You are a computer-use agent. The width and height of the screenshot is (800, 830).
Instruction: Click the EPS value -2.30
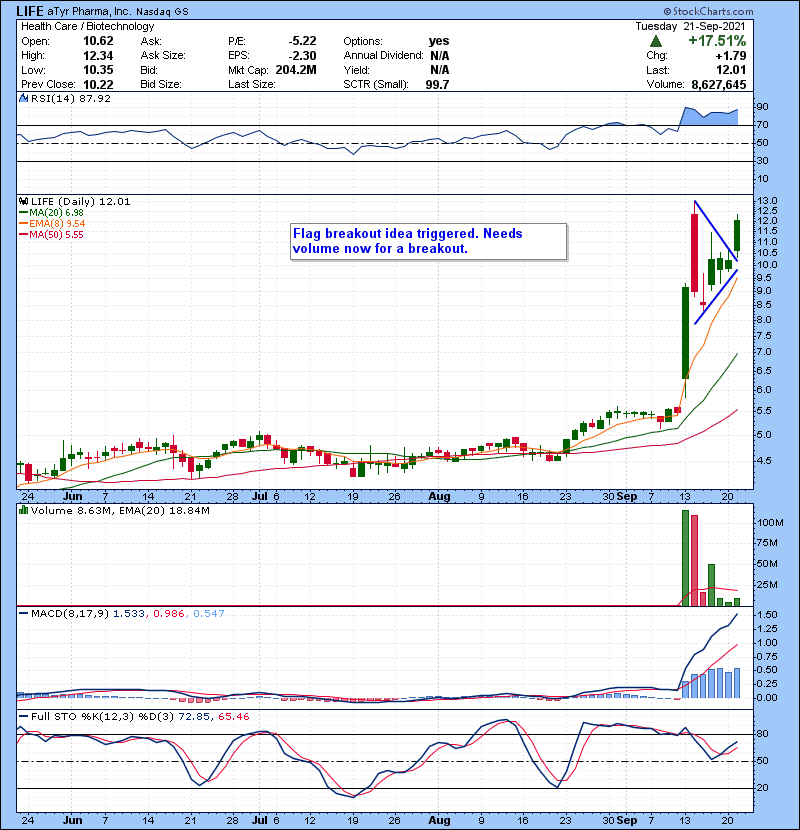(x=302, y=56)
